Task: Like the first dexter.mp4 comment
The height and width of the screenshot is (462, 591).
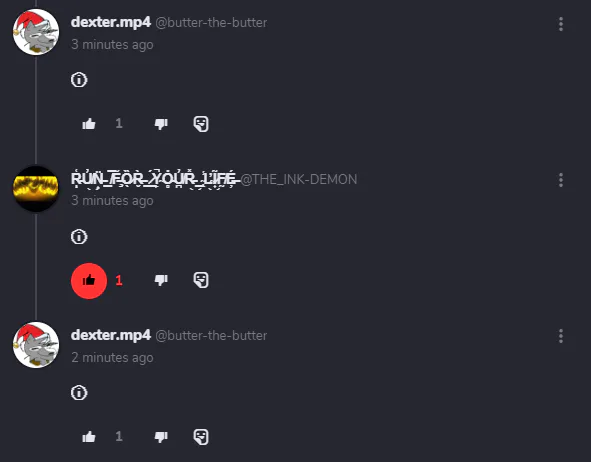Action: point(89,124)
